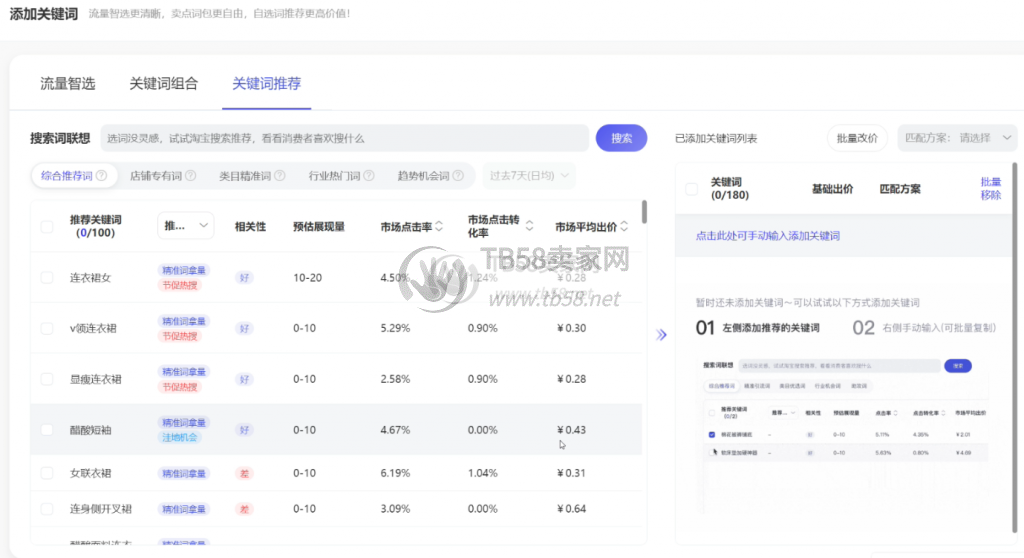The width and height of the screenshot is (1024, 558).
Task: Tick select-all checkbox in added 关键词 list
Action: coord(692,188)
